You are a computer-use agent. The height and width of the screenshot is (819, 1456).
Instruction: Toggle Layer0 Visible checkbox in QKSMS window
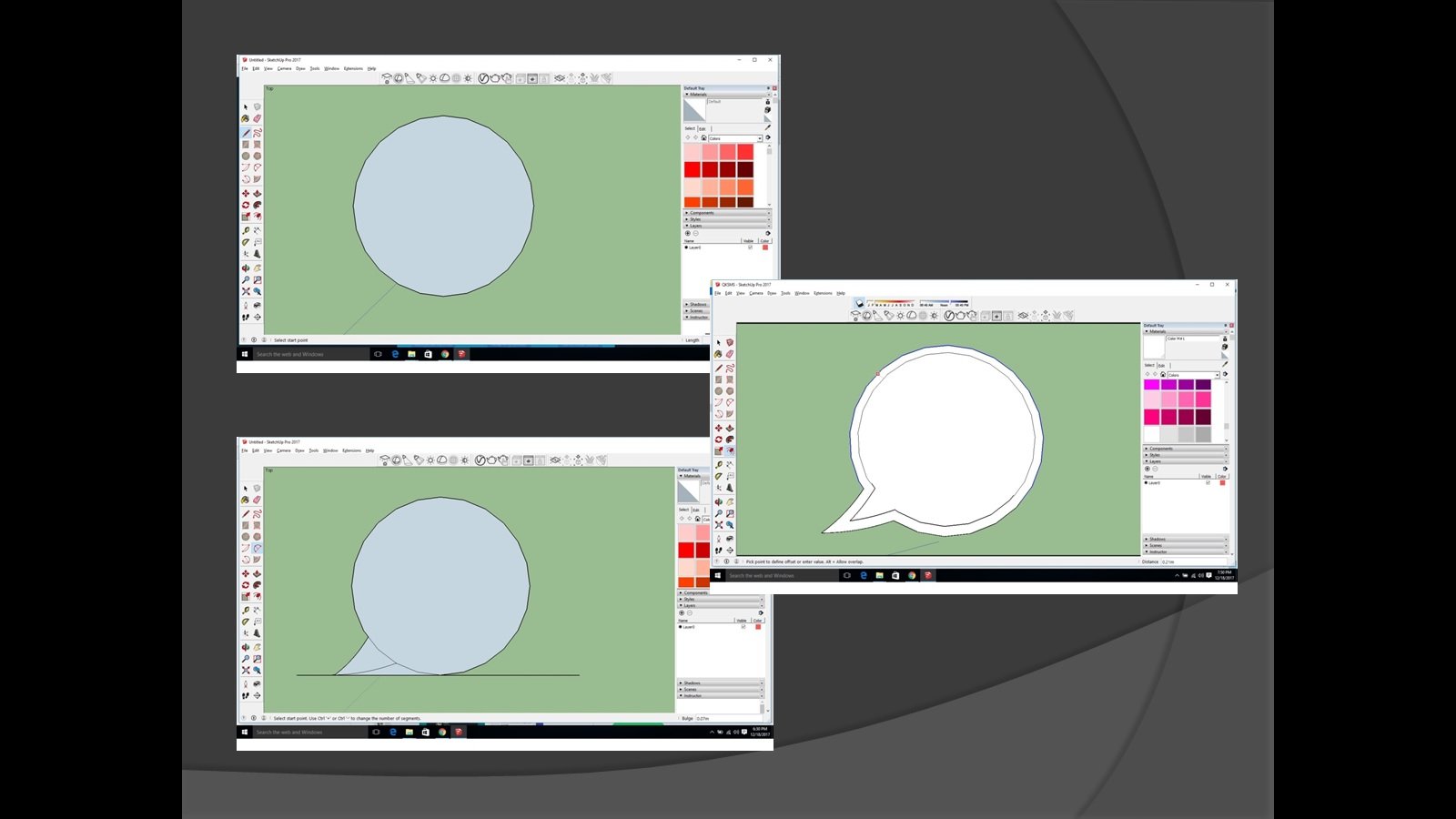(x=1208, y=482)
